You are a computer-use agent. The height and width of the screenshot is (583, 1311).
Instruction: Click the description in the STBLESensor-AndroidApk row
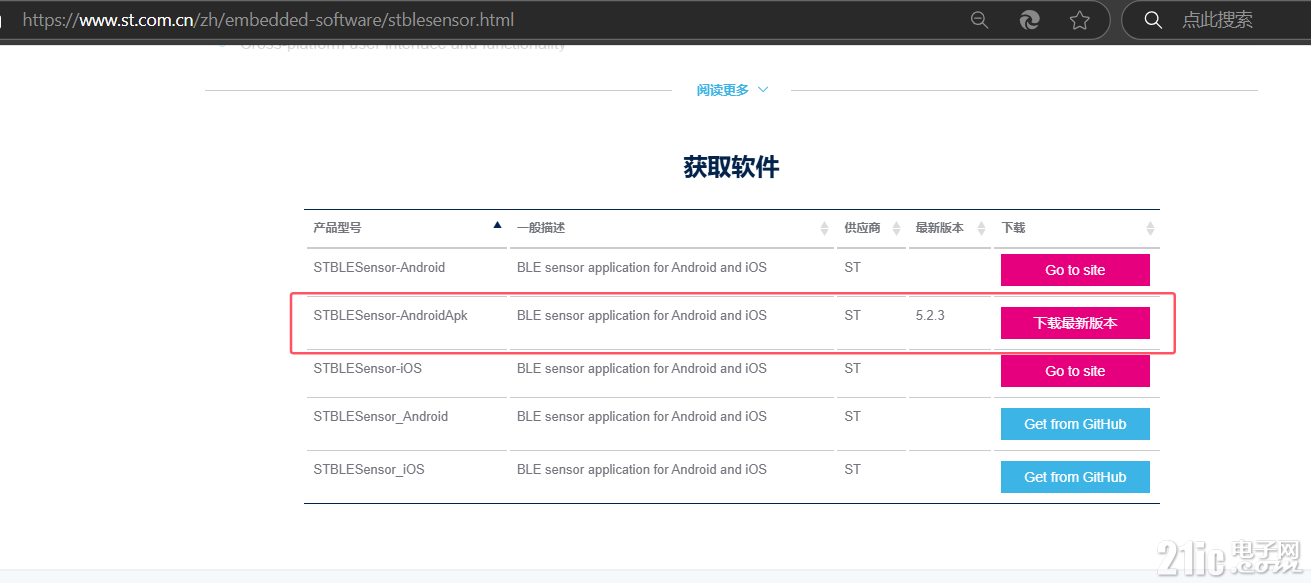pos(642,315)
